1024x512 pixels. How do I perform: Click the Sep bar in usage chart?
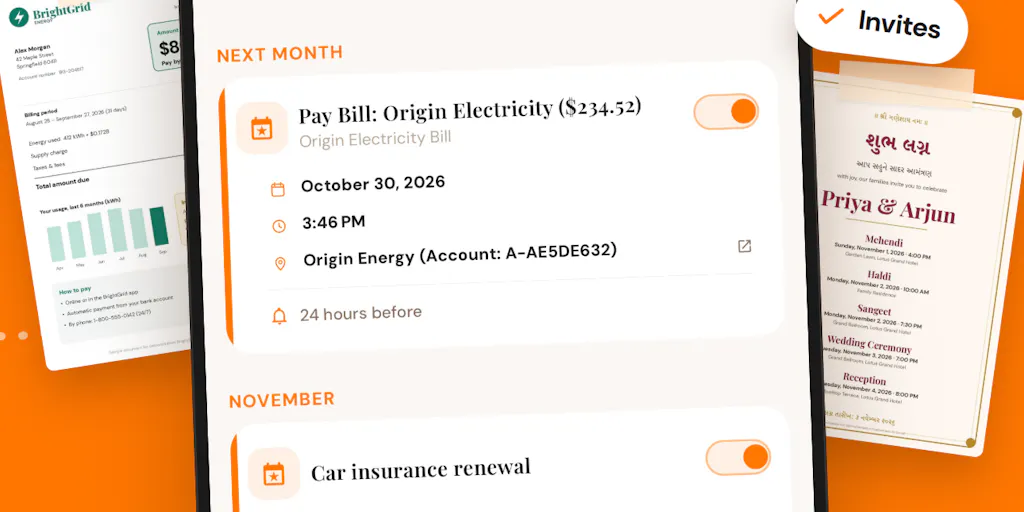pyautogui.click(x=159, y=226)
